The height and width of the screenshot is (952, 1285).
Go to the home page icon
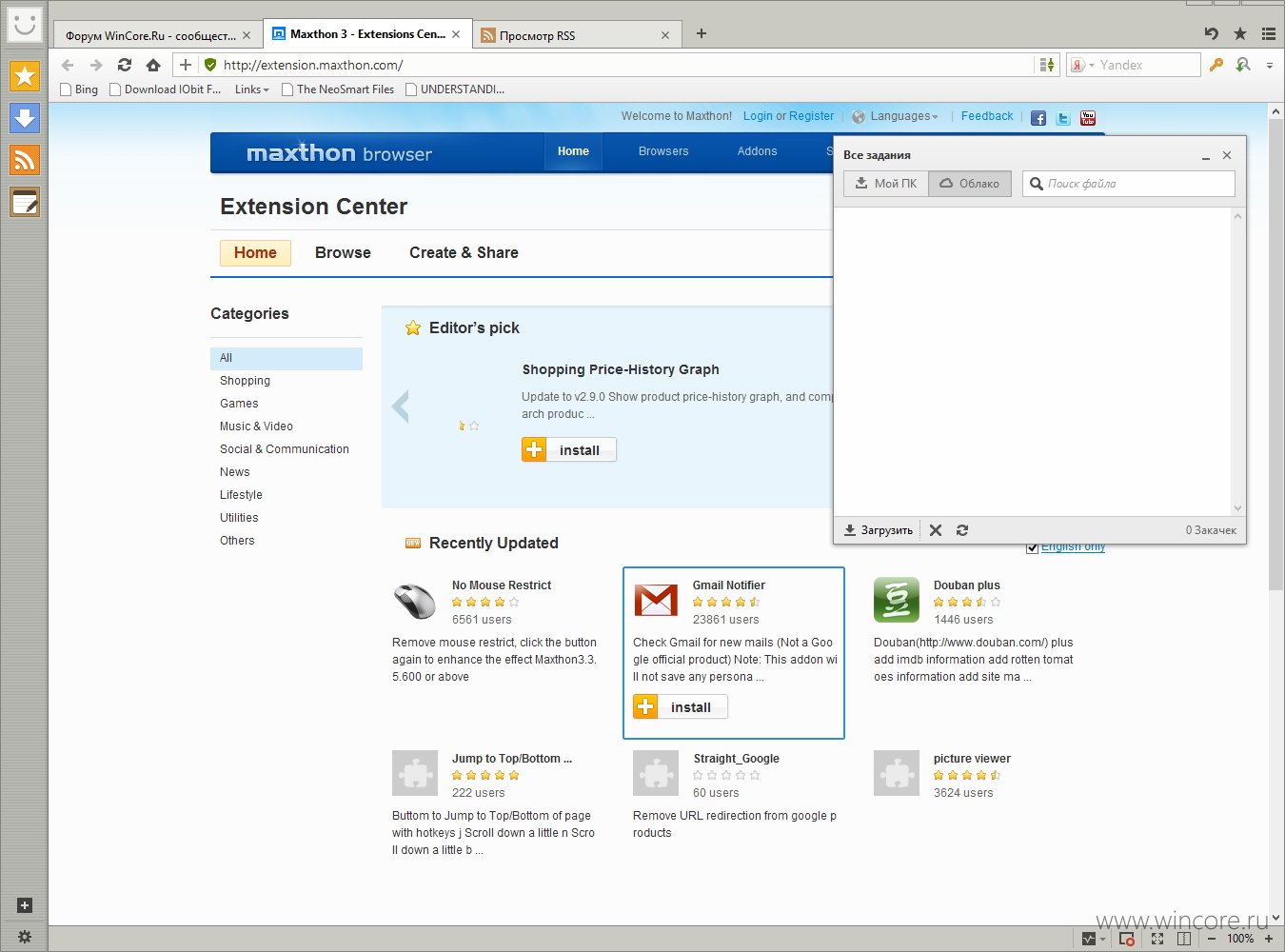point(153,65)
